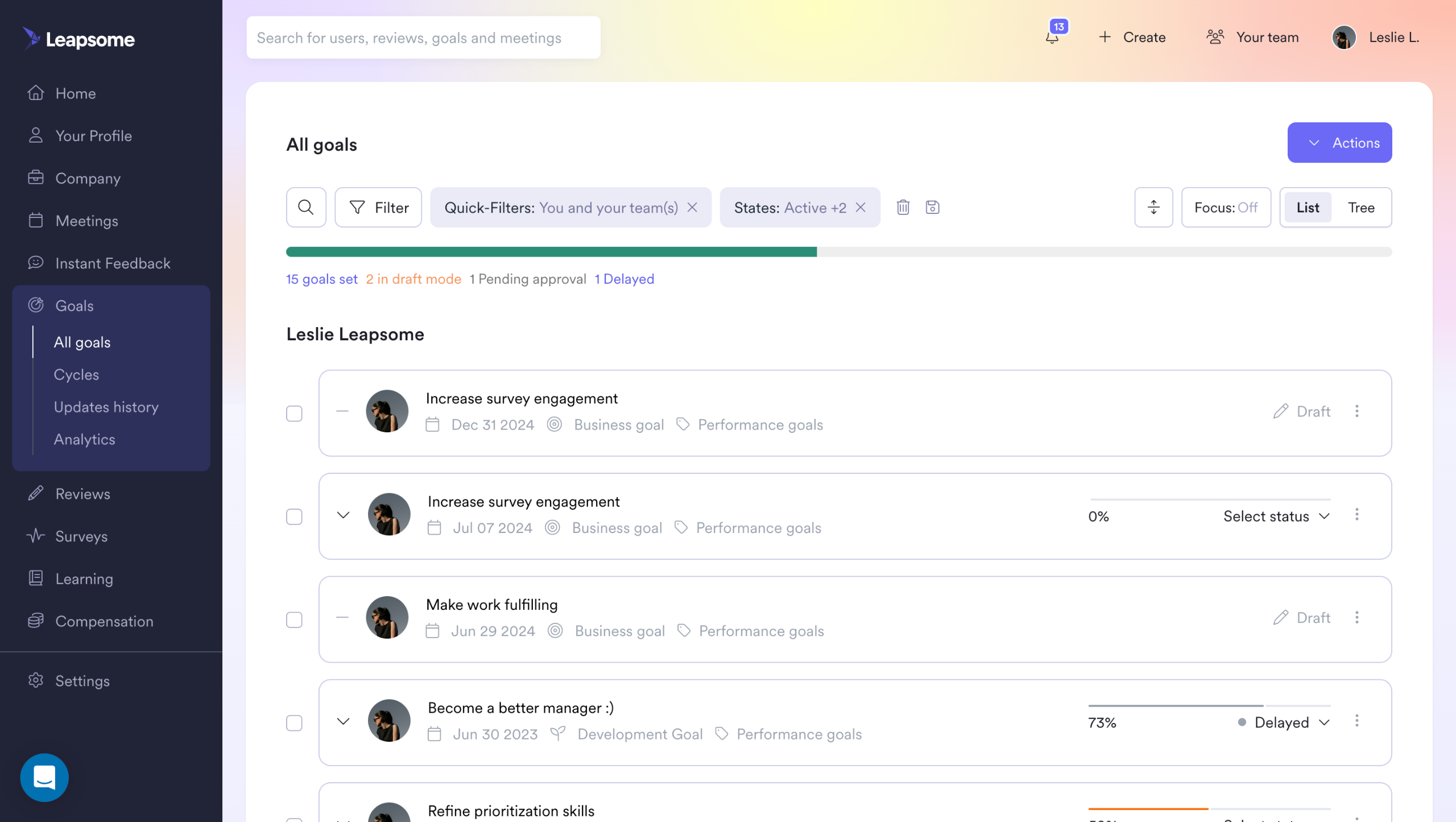Check the box for Make work fulfilling
Image resolution: width=1456 pixels, height=822 pixels.
[x=294, y=619]
